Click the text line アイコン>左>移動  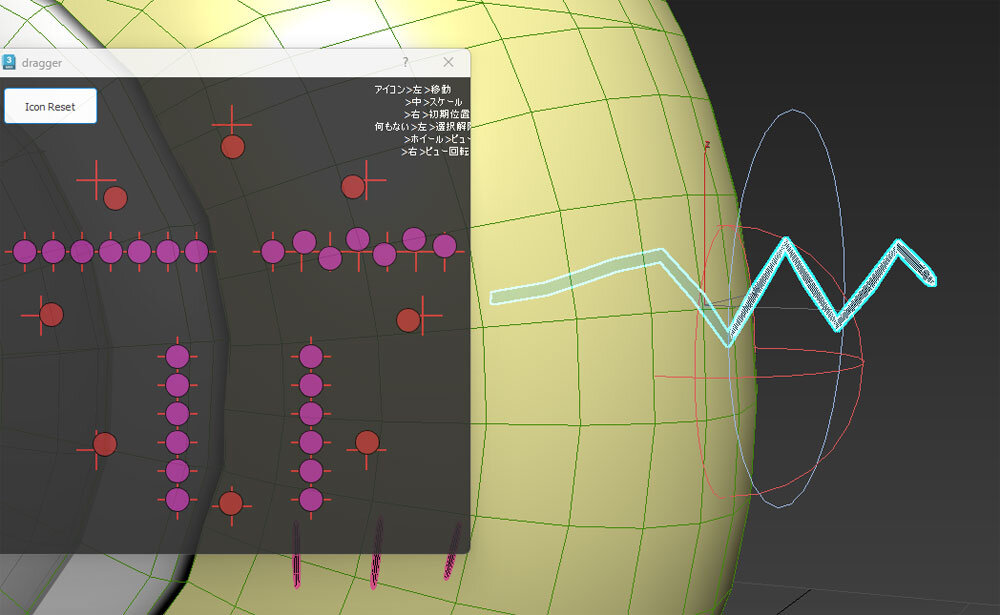tap(413, 89)
